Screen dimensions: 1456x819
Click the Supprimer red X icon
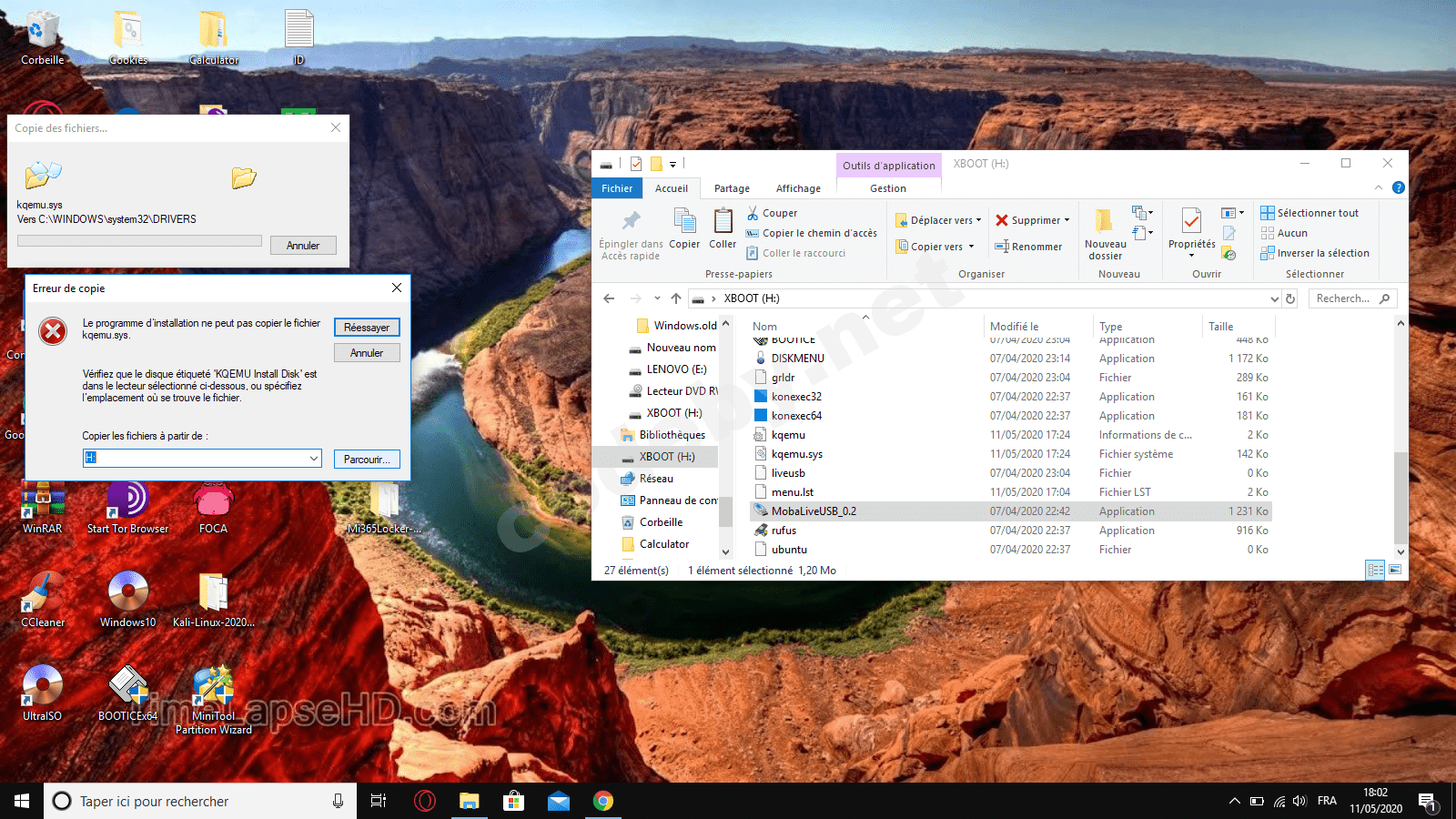[1002, 220]
